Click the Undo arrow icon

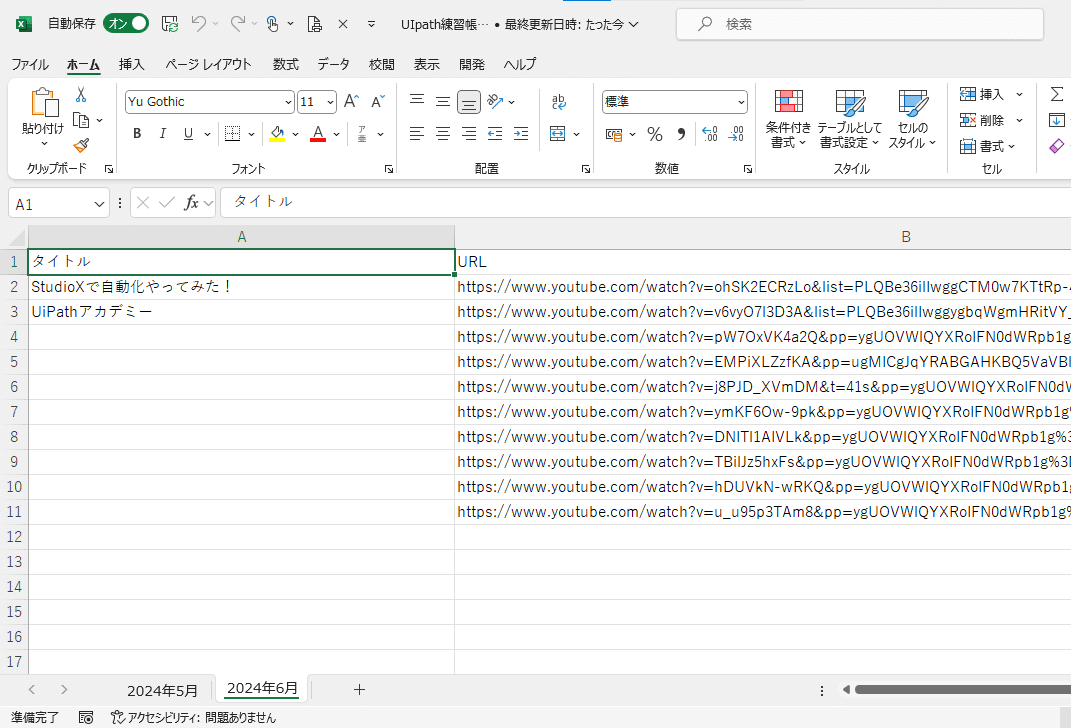199,24
